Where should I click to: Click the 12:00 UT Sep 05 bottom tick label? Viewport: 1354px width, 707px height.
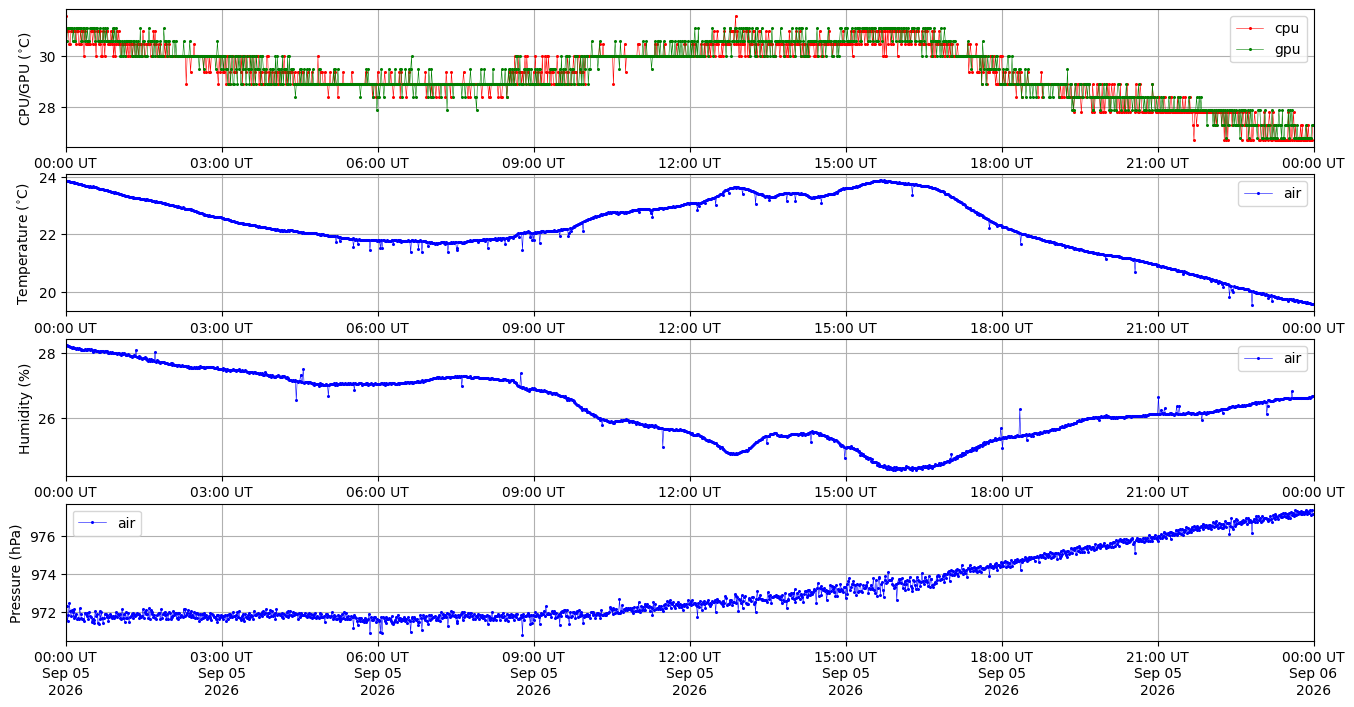(x=689, y=674)
